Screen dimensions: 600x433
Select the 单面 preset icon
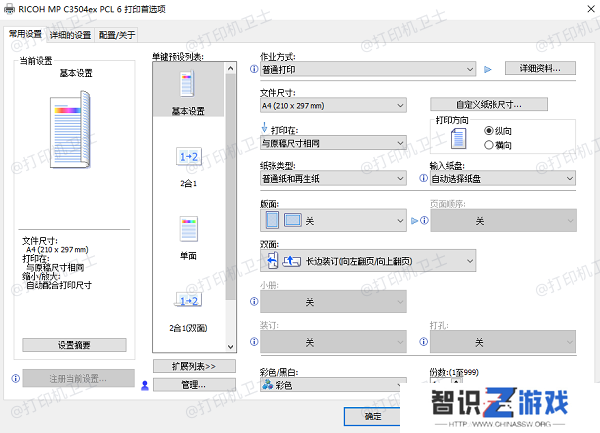click(189, 229)
